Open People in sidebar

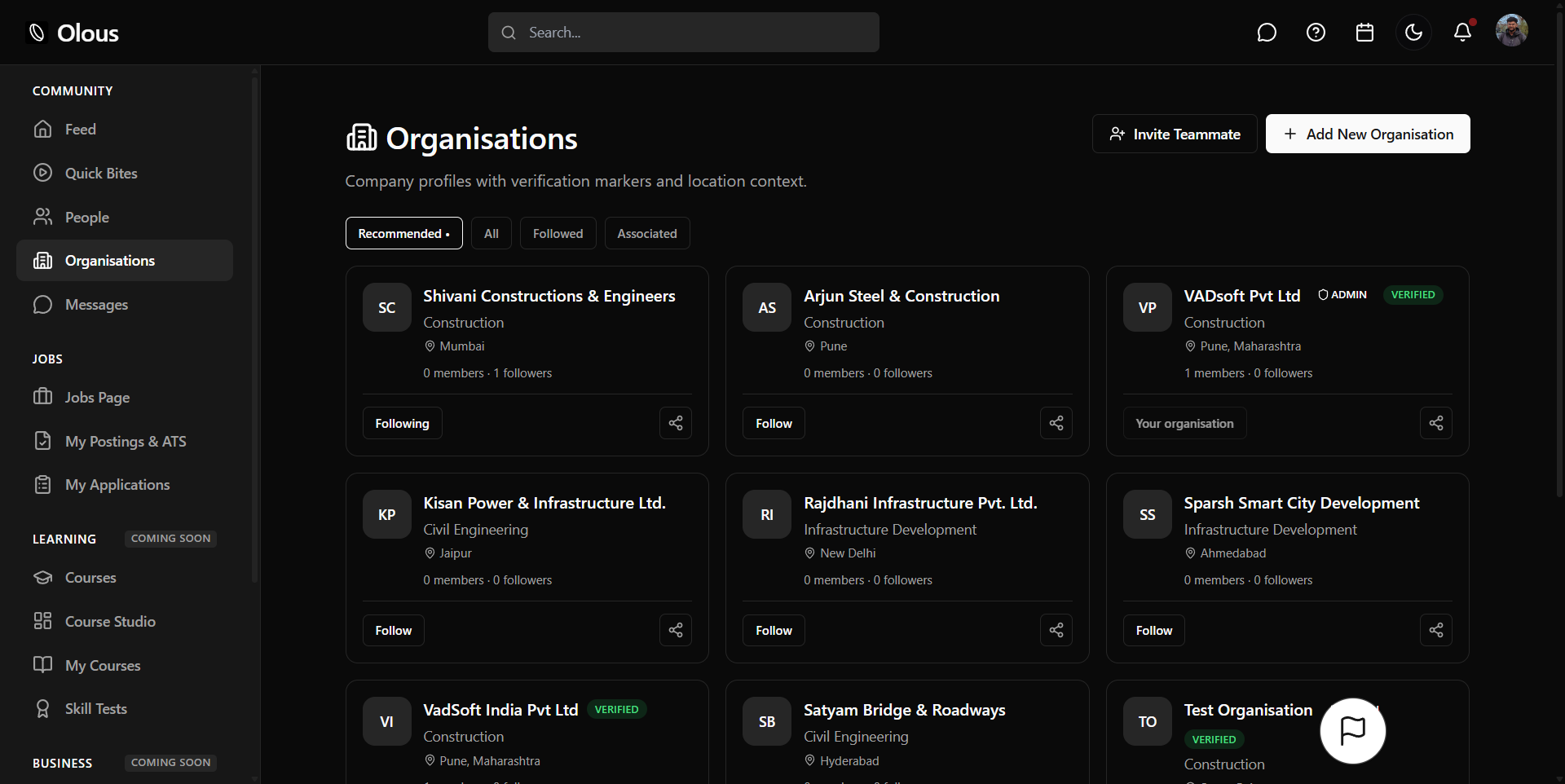[125, 218]
